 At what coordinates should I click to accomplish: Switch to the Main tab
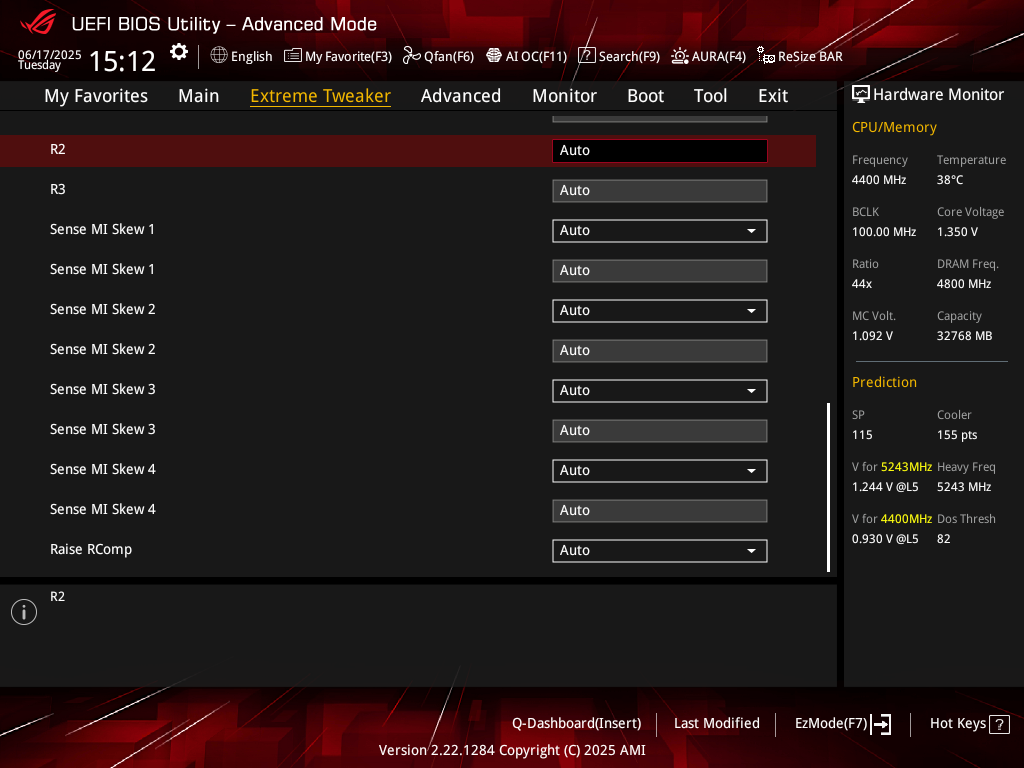pyautogui.click(x=199, y=96)
